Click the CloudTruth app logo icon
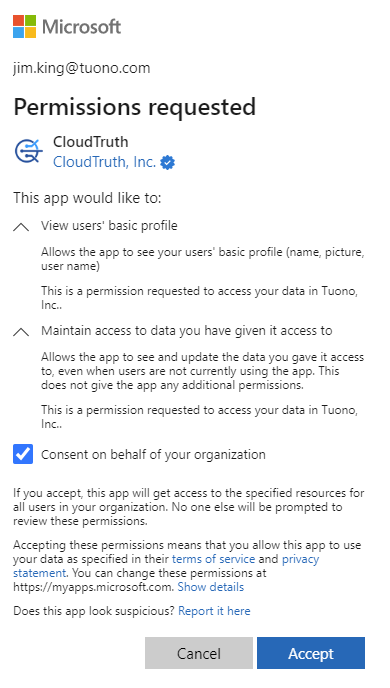Image resolution: width=390 pixels, height=688 pixels. (x=29, y=151)
